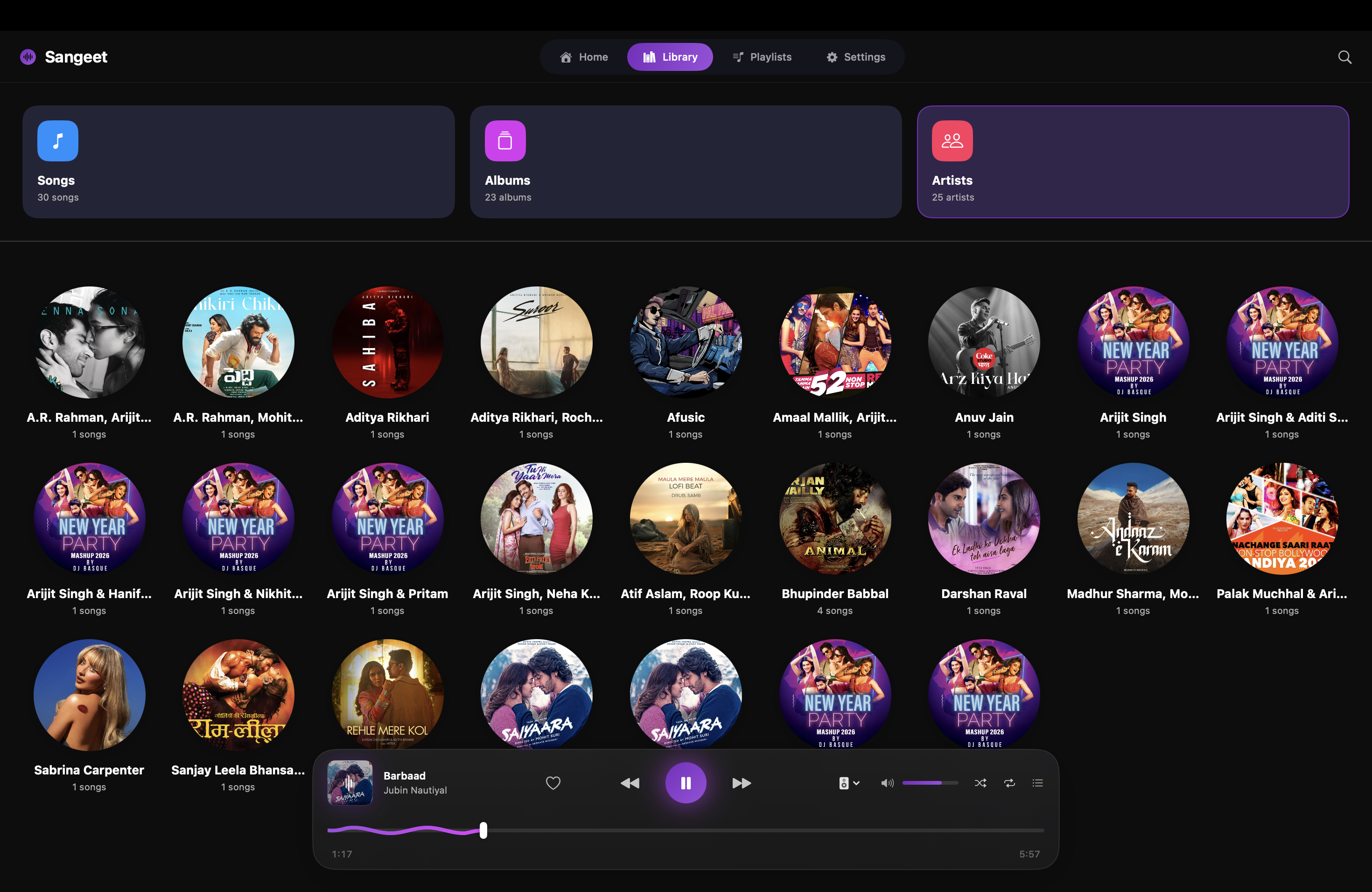Open Sanjay Leela Bhansa... Ram-Leela avatar
Viewport: 1372px width, 892px height.
[x=238, y=695]
